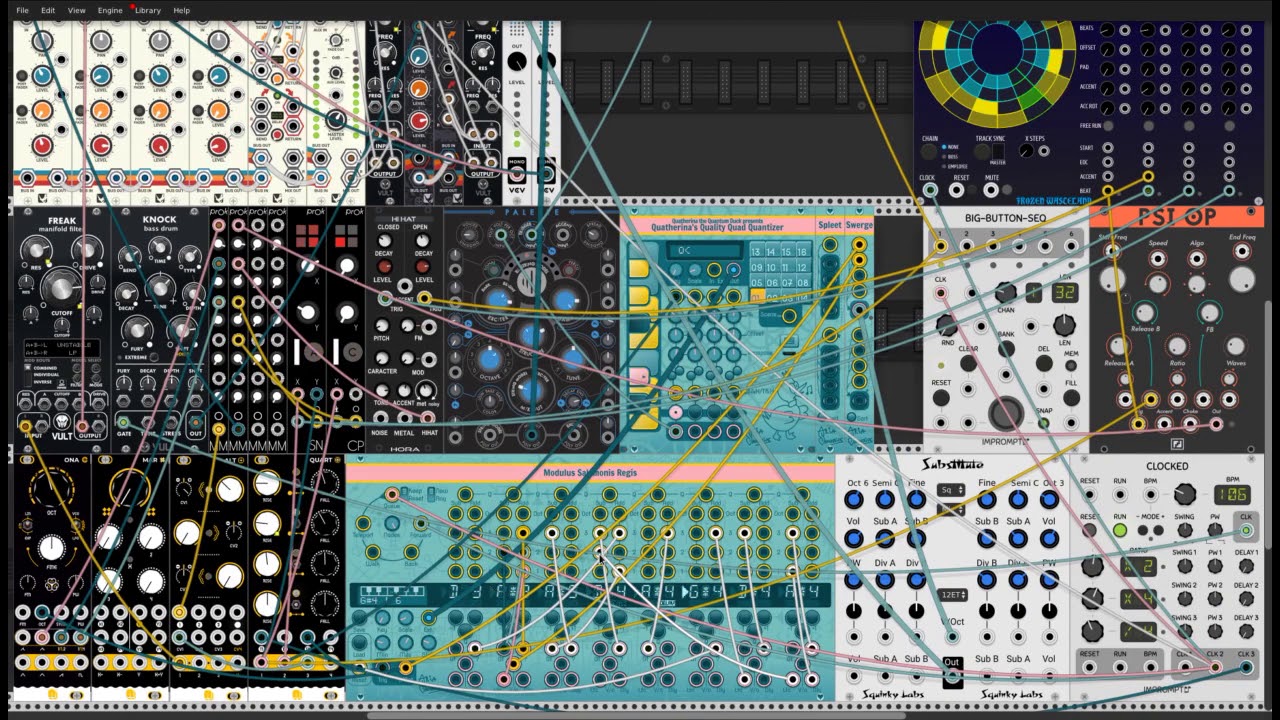Click the CLK 2 output jack on CLOCKED

pos(1216,667)
